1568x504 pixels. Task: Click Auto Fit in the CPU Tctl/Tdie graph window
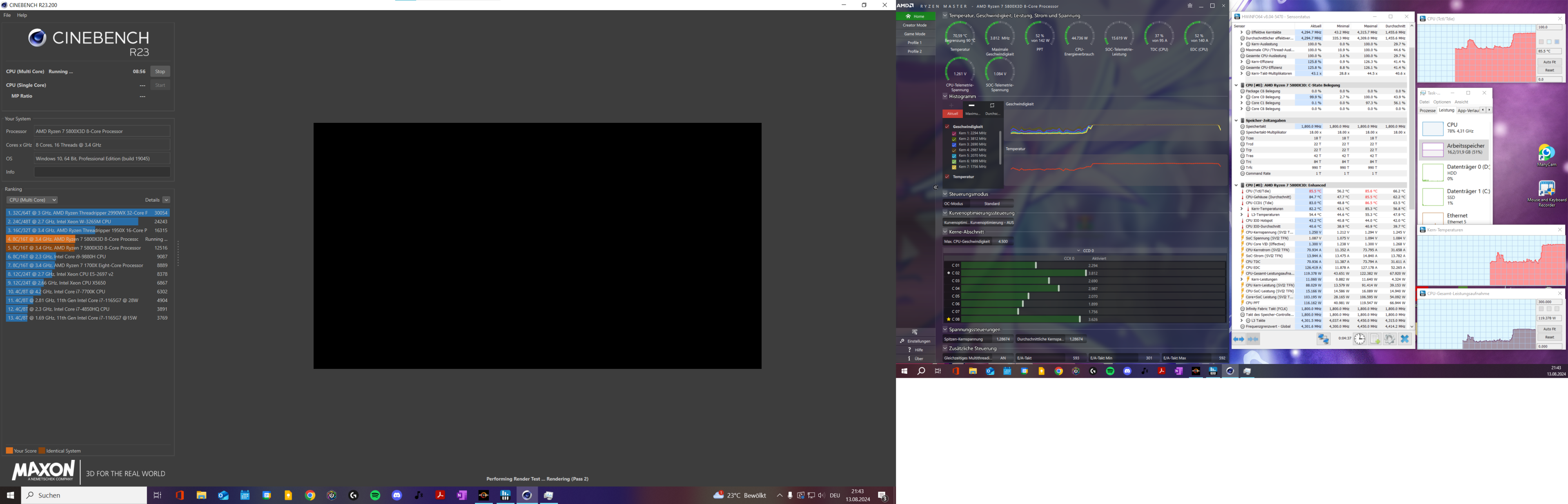pos(1550,62)
